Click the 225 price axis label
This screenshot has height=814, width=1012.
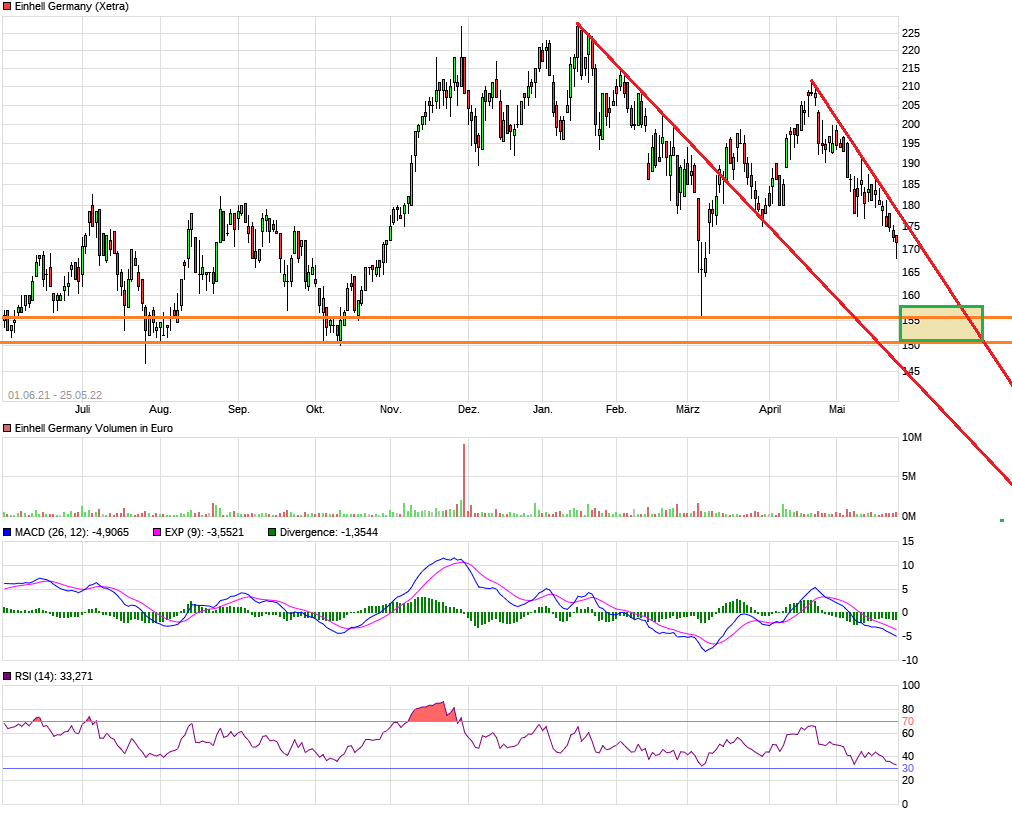pyautogui.click(x=911, y=34)
